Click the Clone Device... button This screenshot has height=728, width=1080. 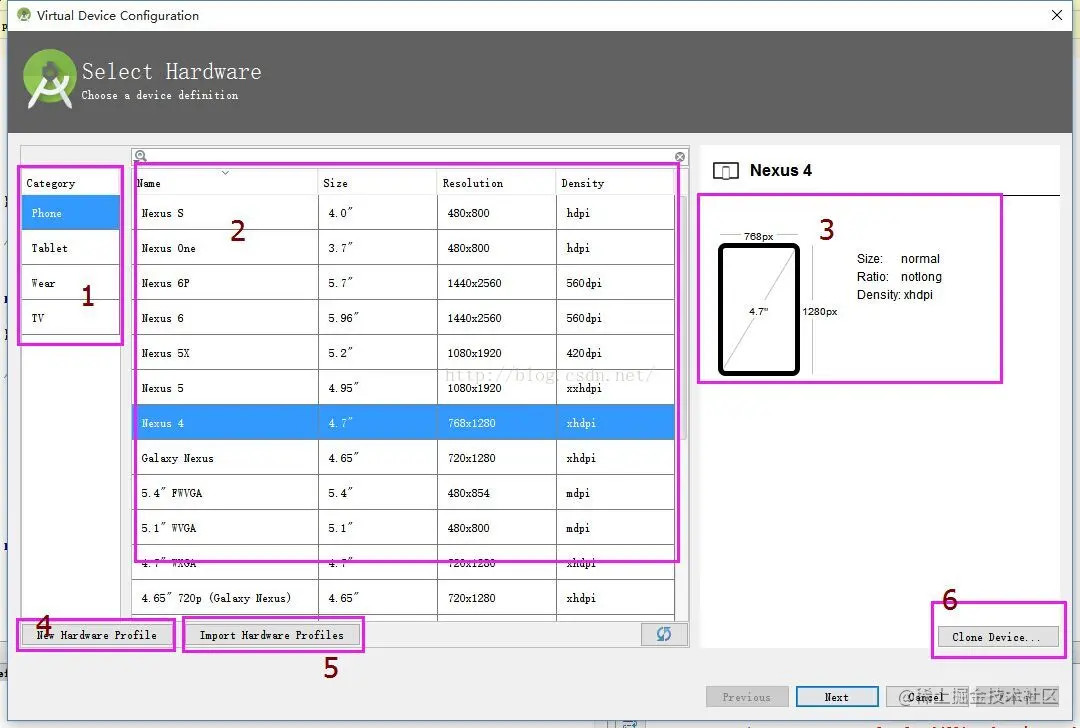pyautogui.click(x=996, y=637)
